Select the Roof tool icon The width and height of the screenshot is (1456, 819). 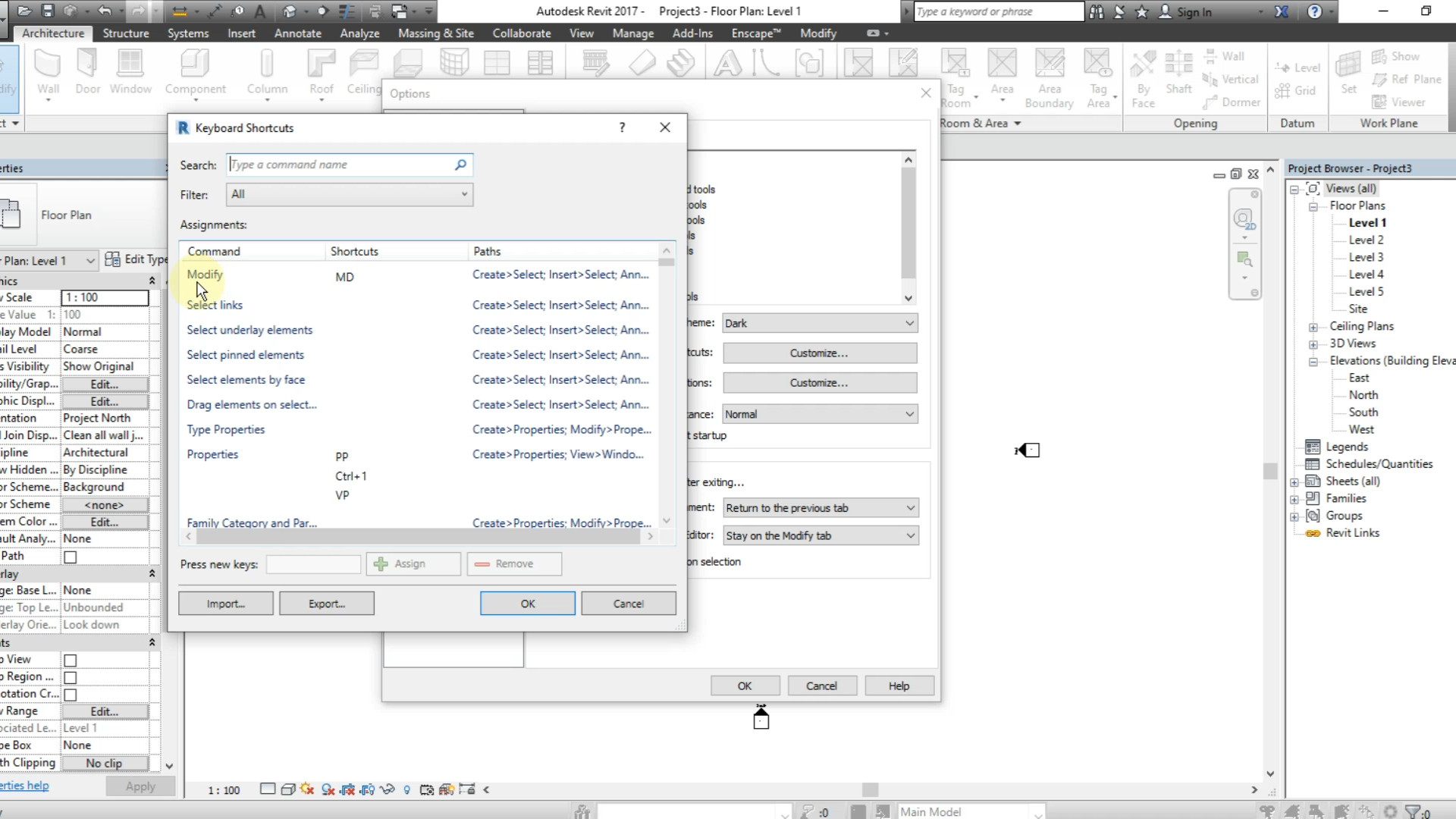pos(322,64)
